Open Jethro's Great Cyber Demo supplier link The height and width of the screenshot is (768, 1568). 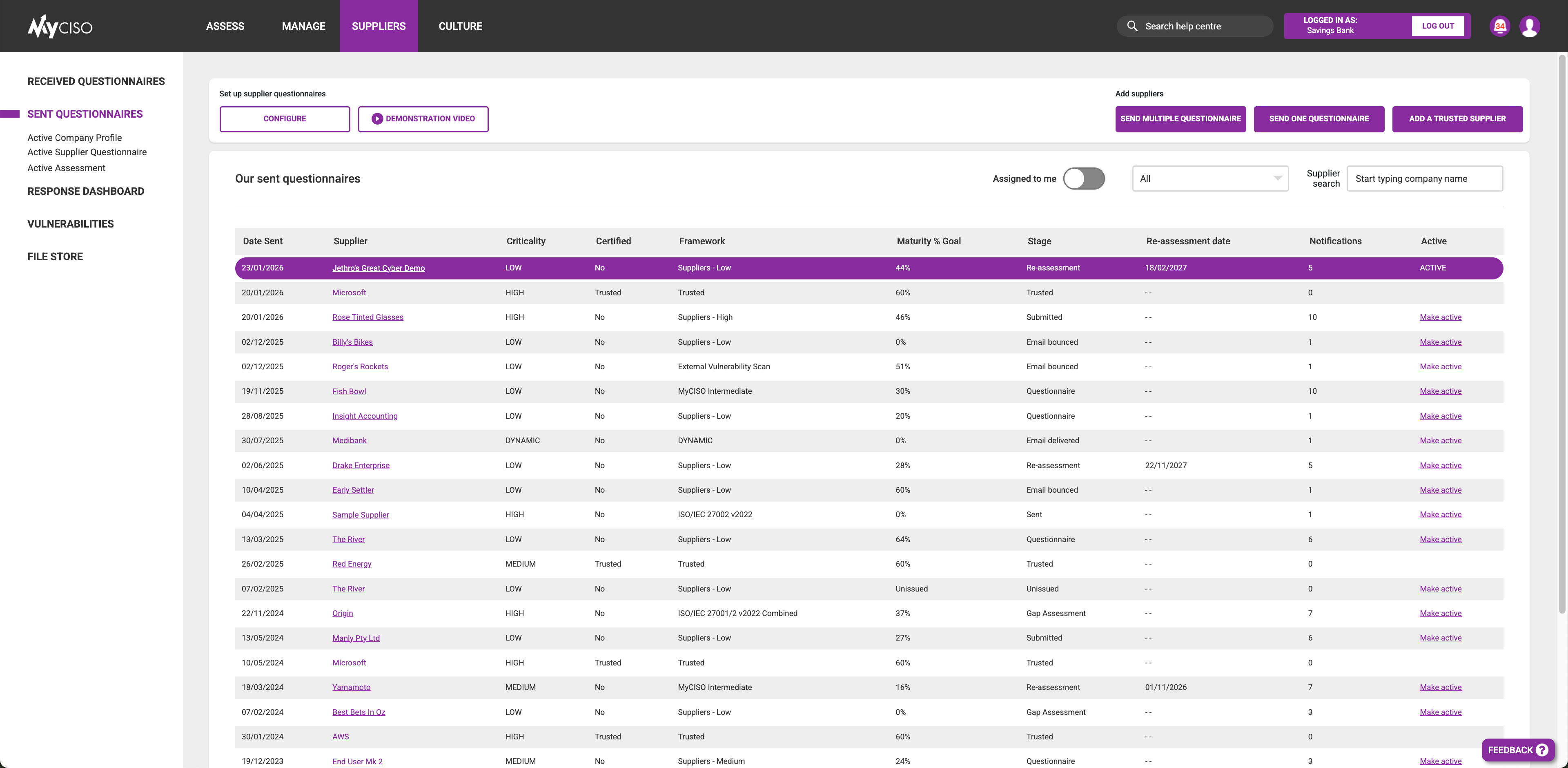[379, 268]
